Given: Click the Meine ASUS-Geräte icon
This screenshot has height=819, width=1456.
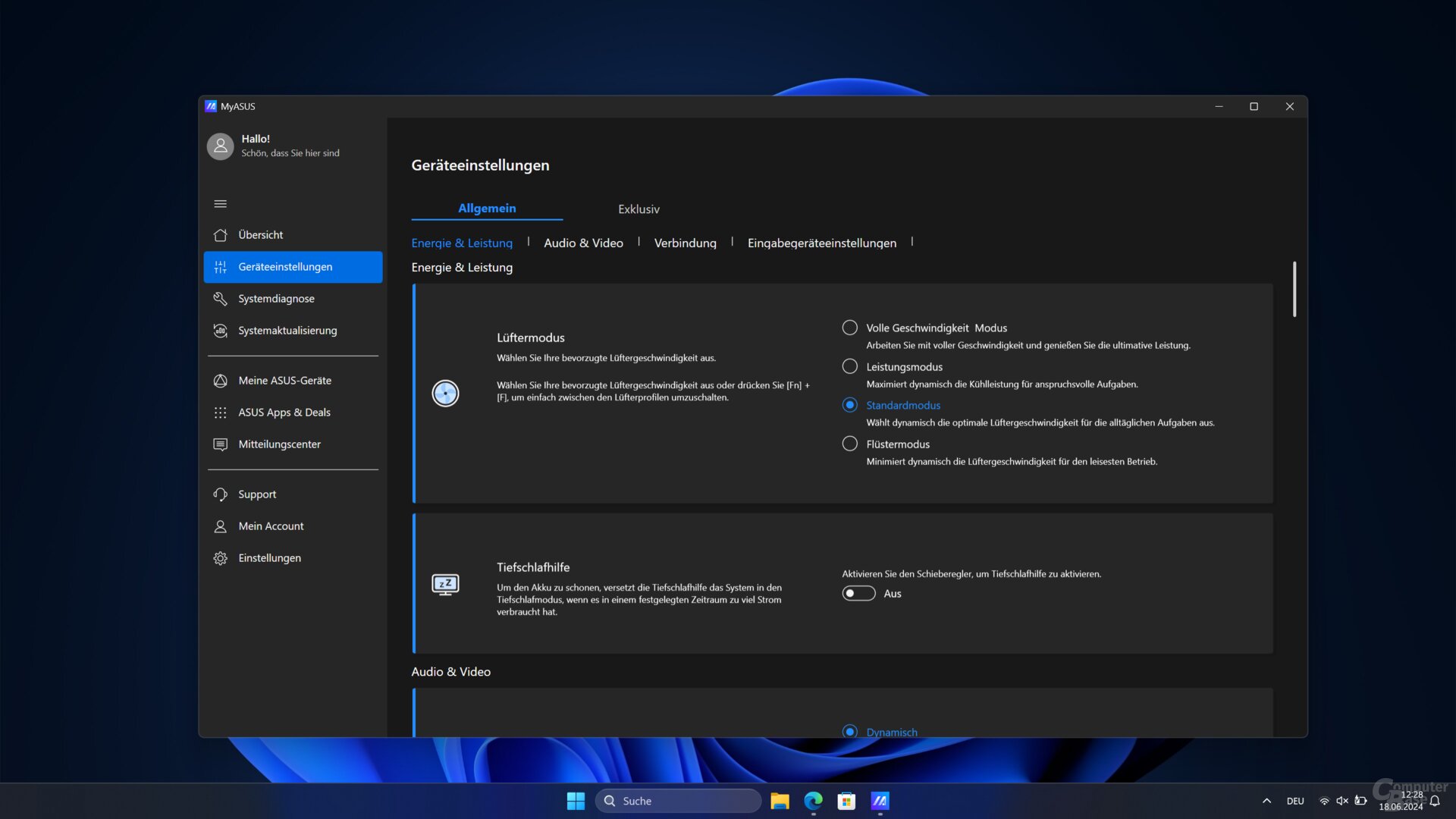Looking at the screenshot, I should coord(220,381).
